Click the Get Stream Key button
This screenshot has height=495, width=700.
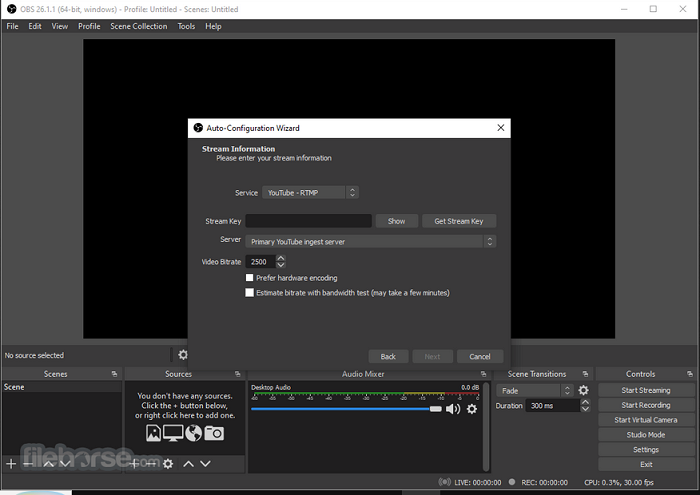pyautogui.click(x=458, y=221)
